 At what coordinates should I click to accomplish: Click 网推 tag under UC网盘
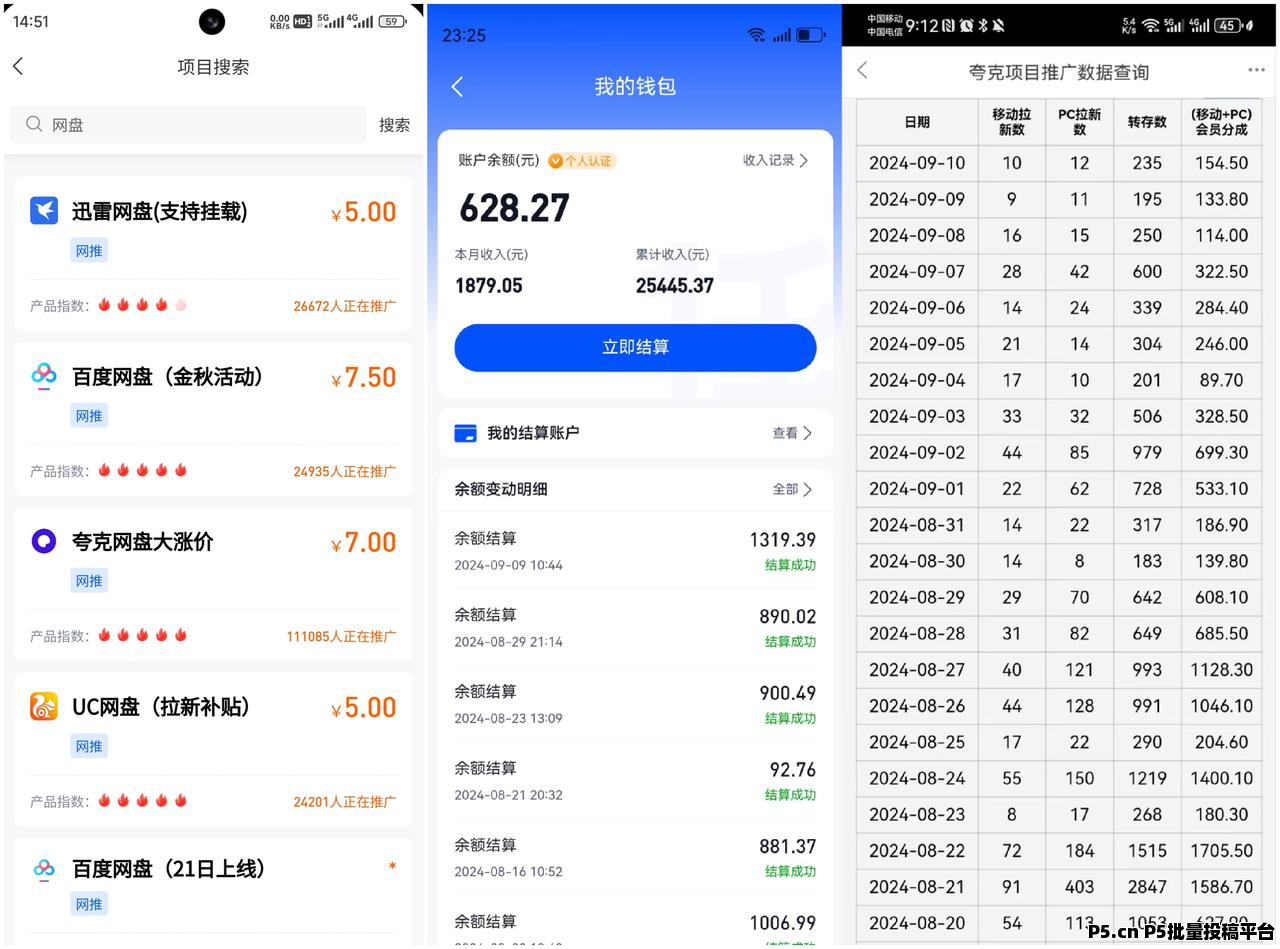pos(89,746)
